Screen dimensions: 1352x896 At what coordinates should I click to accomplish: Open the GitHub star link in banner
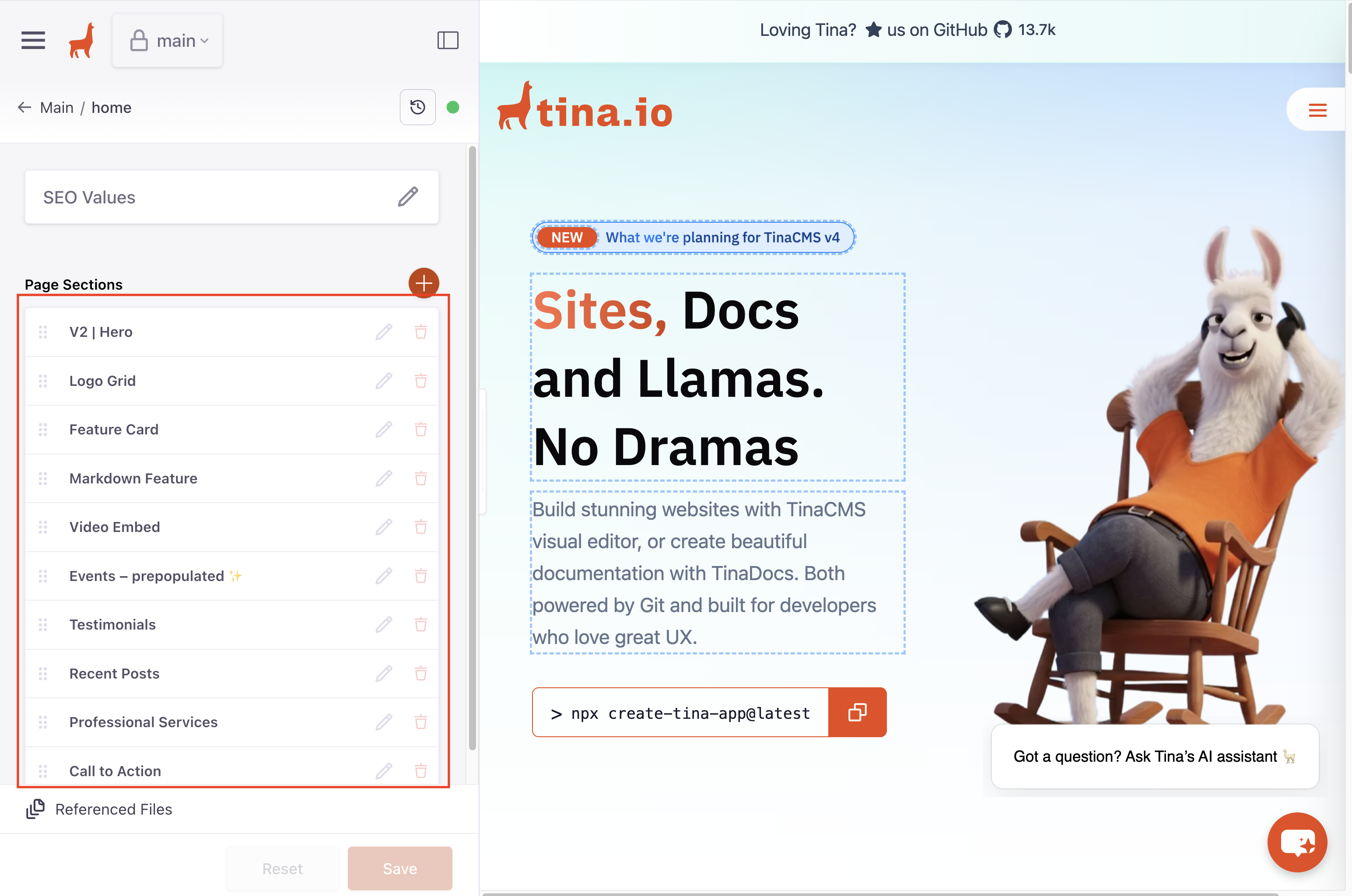(907, 30)
